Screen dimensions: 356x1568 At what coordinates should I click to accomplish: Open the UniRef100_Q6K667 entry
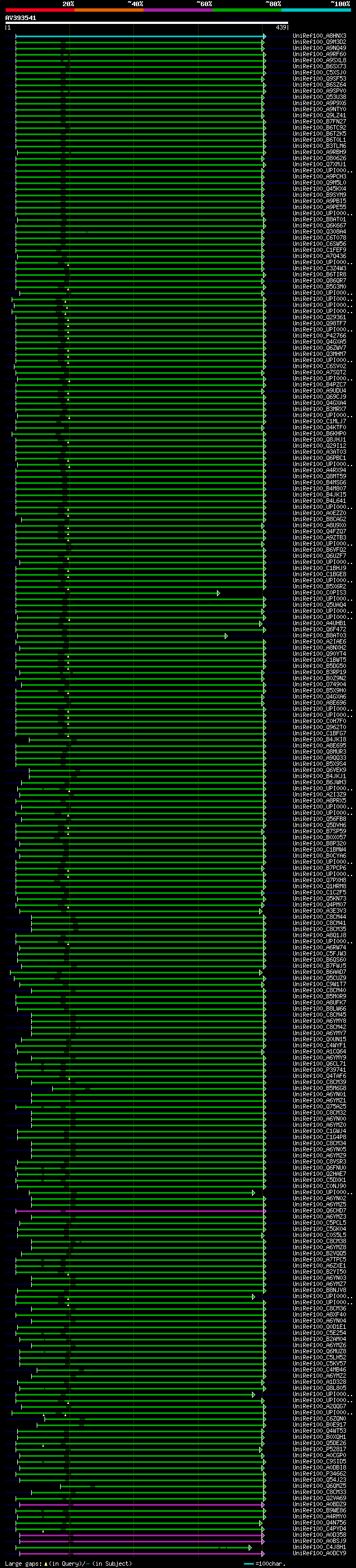click(319, 226)
